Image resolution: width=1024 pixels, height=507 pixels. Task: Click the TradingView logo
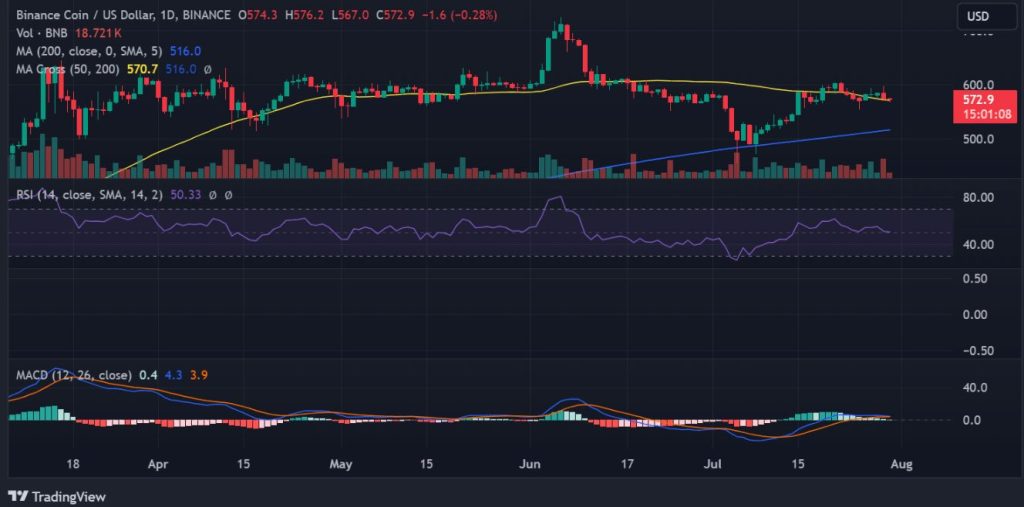pos(57,496)
